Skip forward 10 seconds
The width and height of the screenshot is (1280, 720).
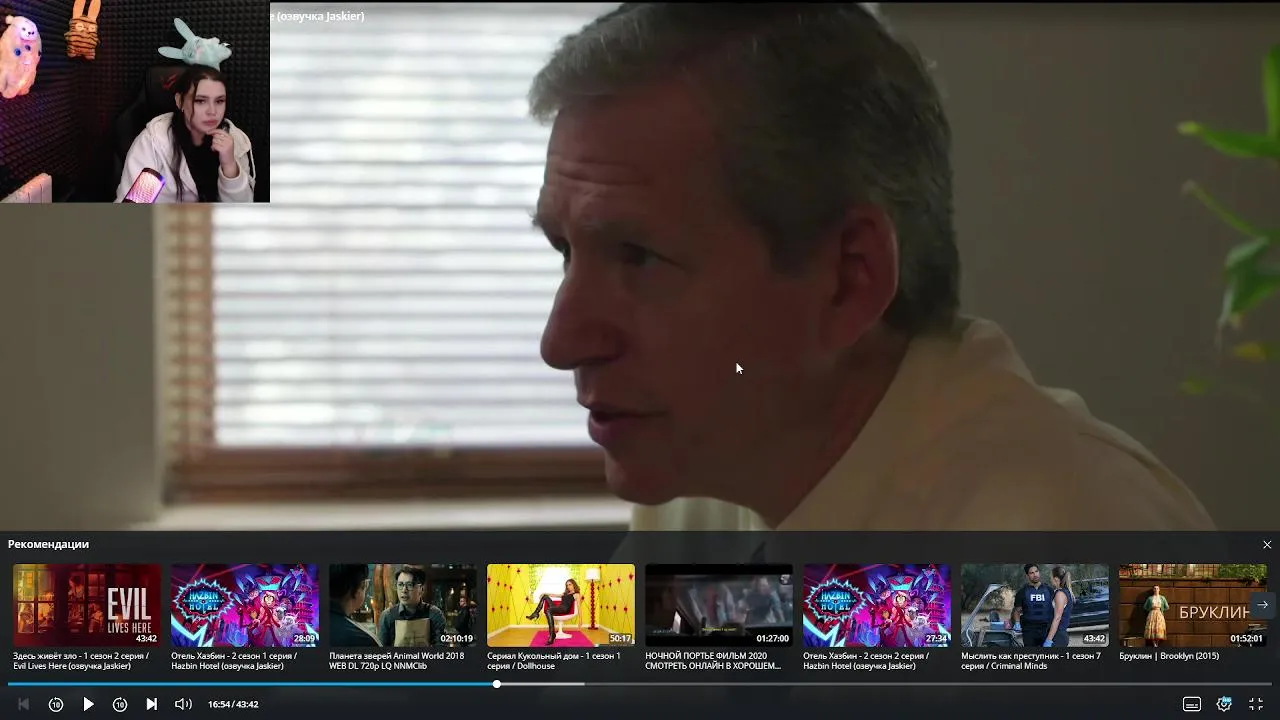[x=120, y=704]
